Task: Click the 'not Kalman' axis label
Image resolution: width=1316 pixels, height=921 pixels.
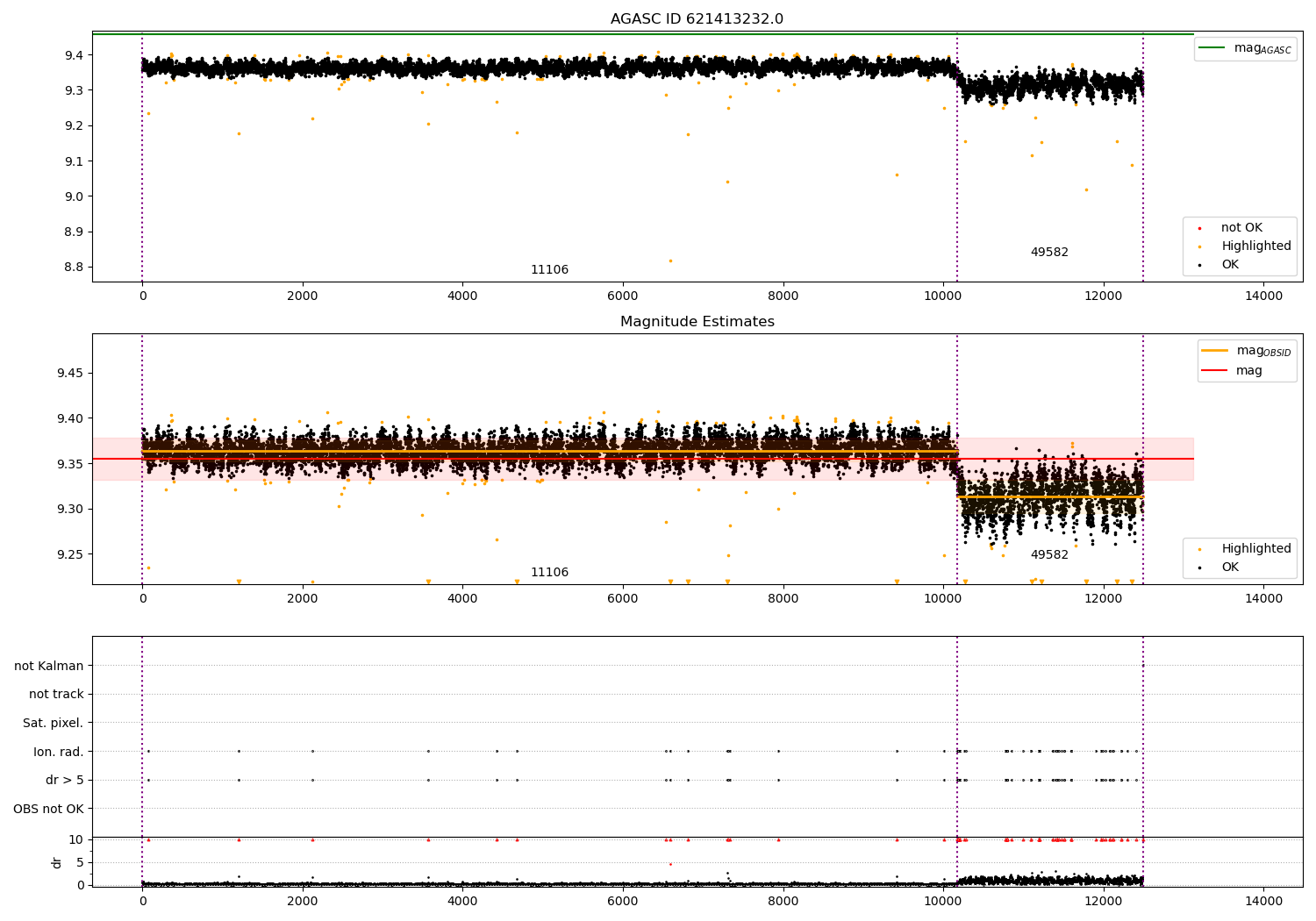Action: (x=49, y=666)
